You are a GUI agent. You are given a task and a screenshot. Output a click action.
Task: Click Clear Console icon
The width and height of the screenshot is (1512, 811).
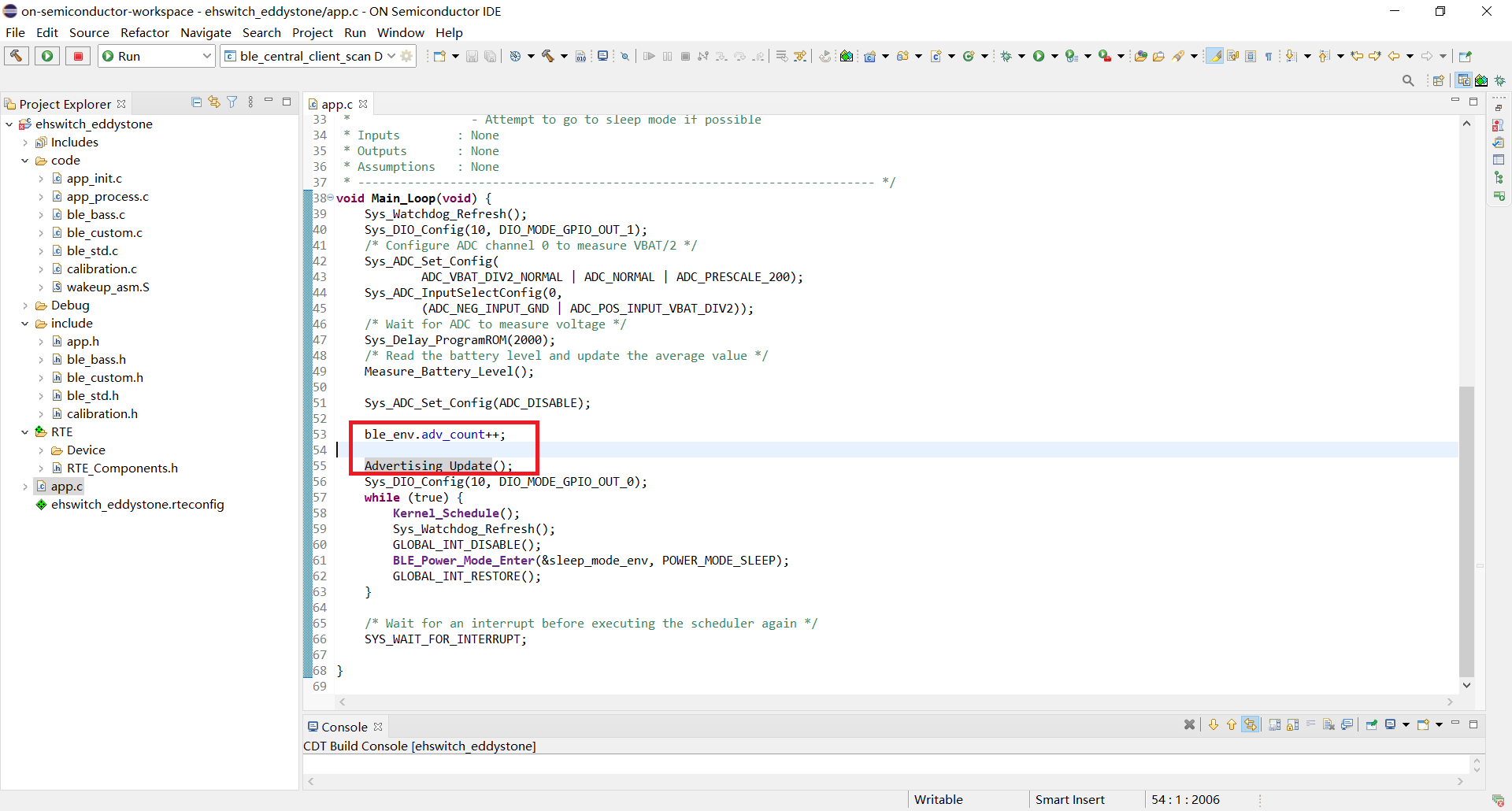click(1329, 724)
